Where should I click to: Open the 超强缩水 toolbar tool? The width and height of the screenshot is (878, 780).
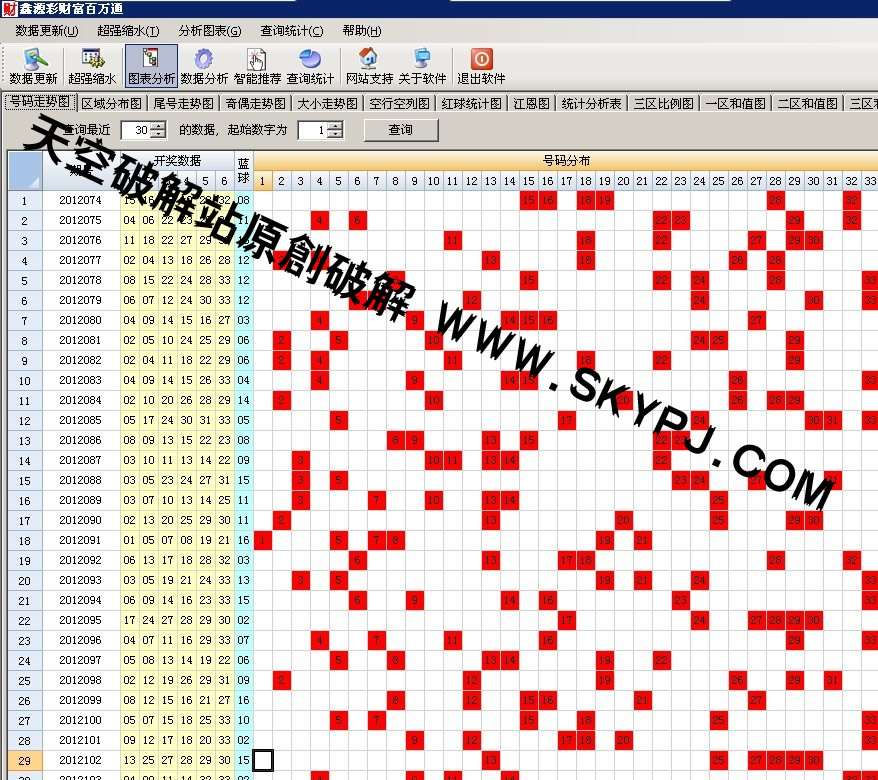click(x=92, y=66)
